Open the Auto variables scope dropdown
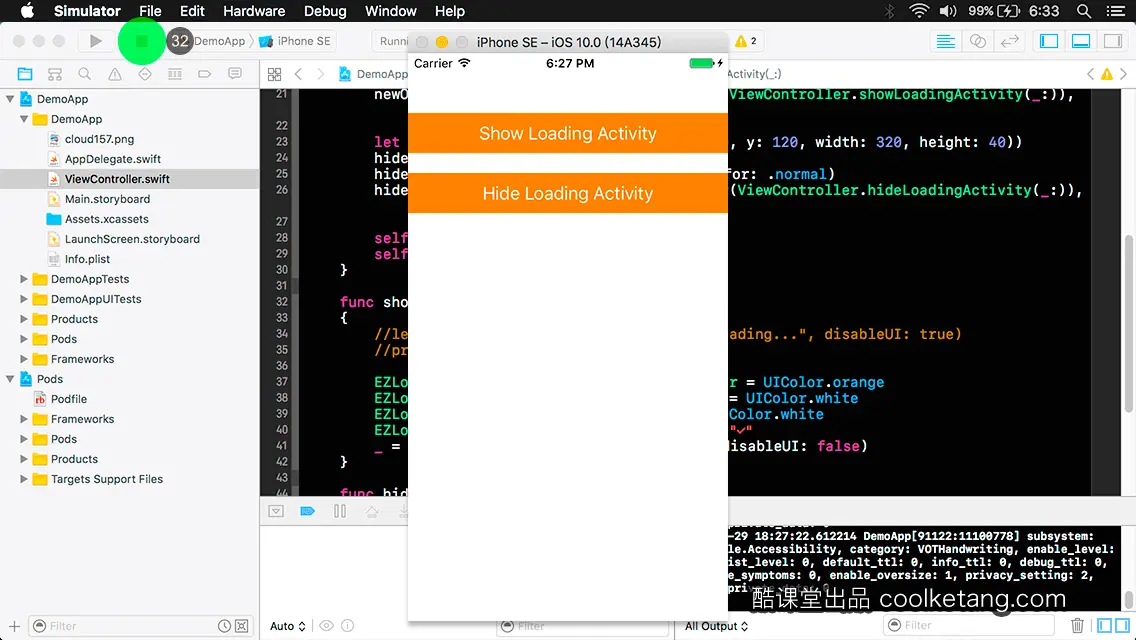Screen dimensions: 1136x640 tap(288, 626)
